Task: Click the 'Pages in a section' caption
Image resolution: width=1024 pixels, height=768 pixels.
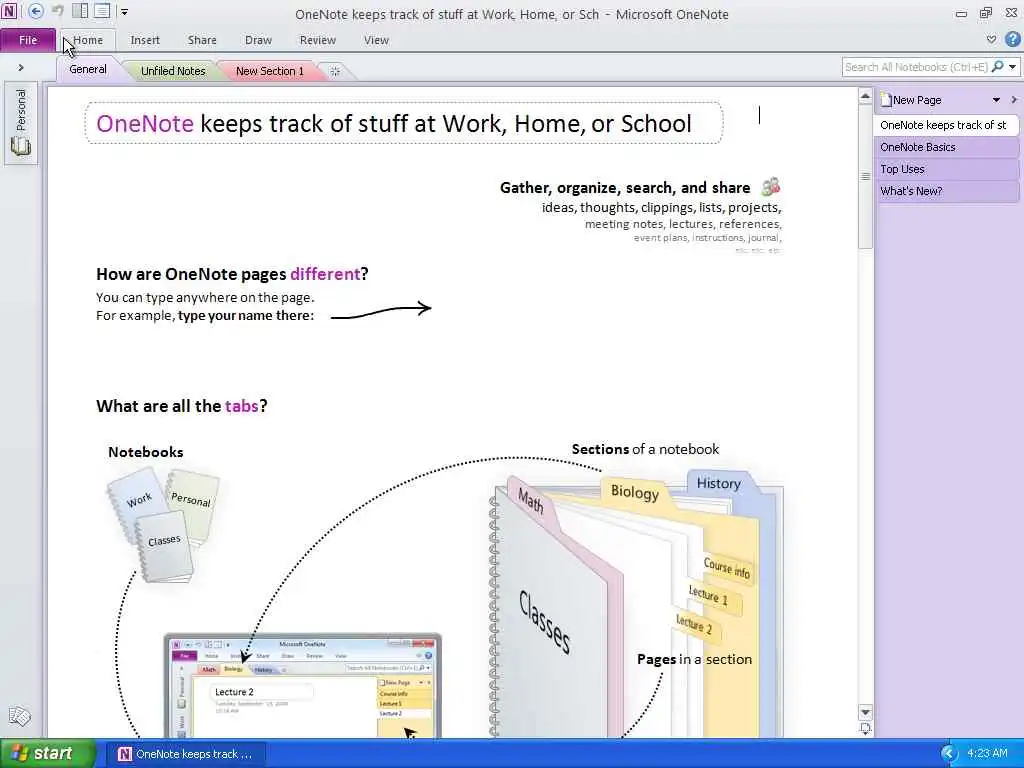Action: click(x=694, y=659)
